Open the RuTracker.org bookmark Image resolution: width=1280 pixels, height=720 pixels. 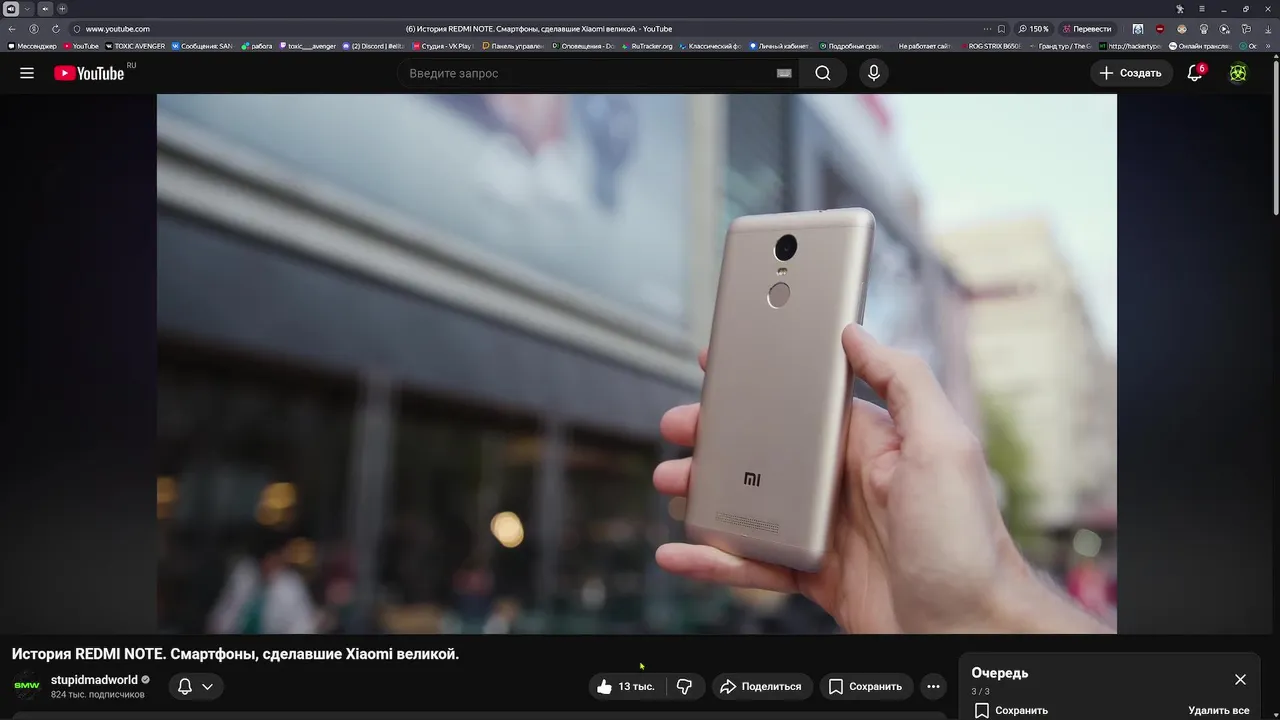point(648,45)
